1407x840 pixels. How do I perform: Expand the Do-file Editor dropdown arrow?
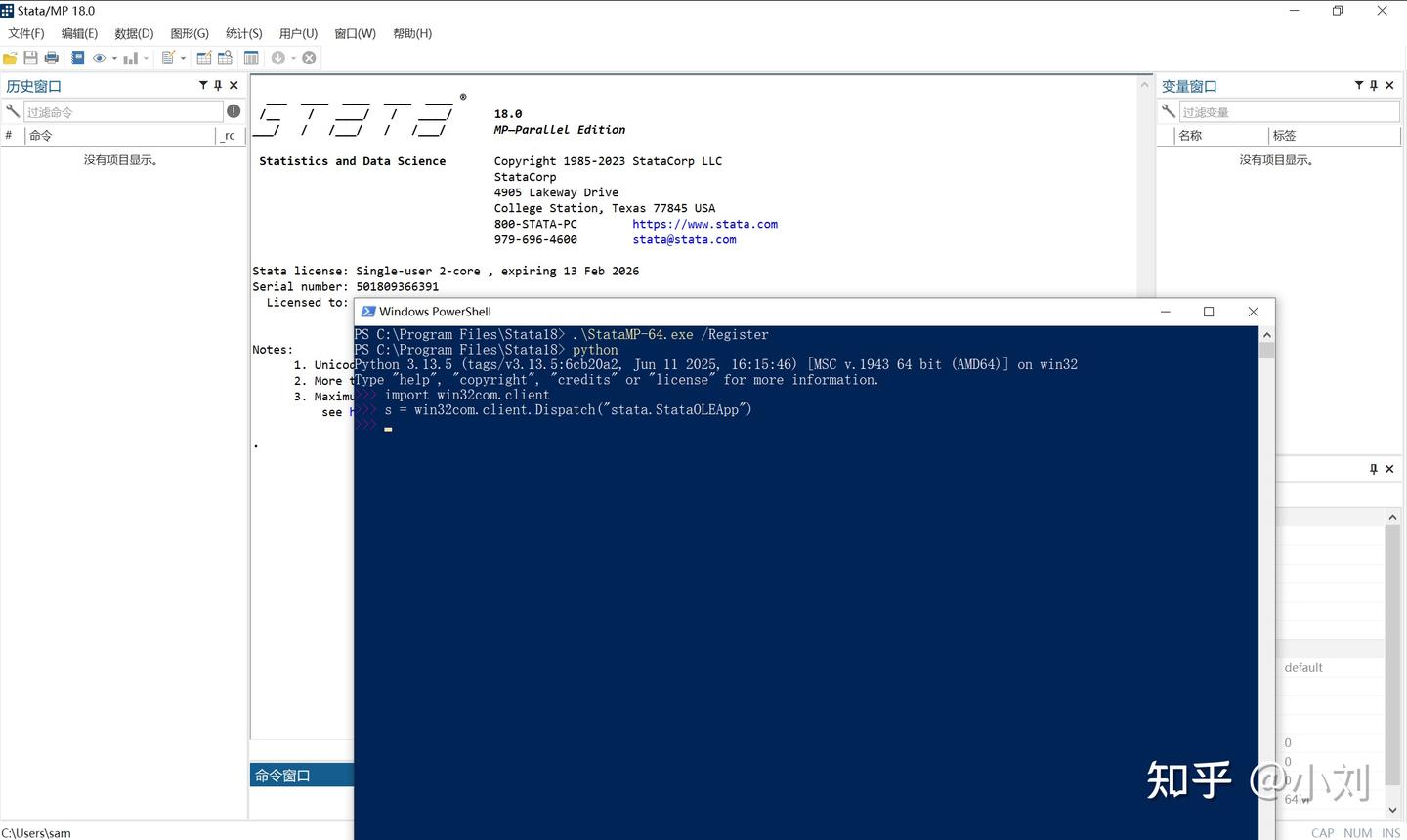coord(183,59)
